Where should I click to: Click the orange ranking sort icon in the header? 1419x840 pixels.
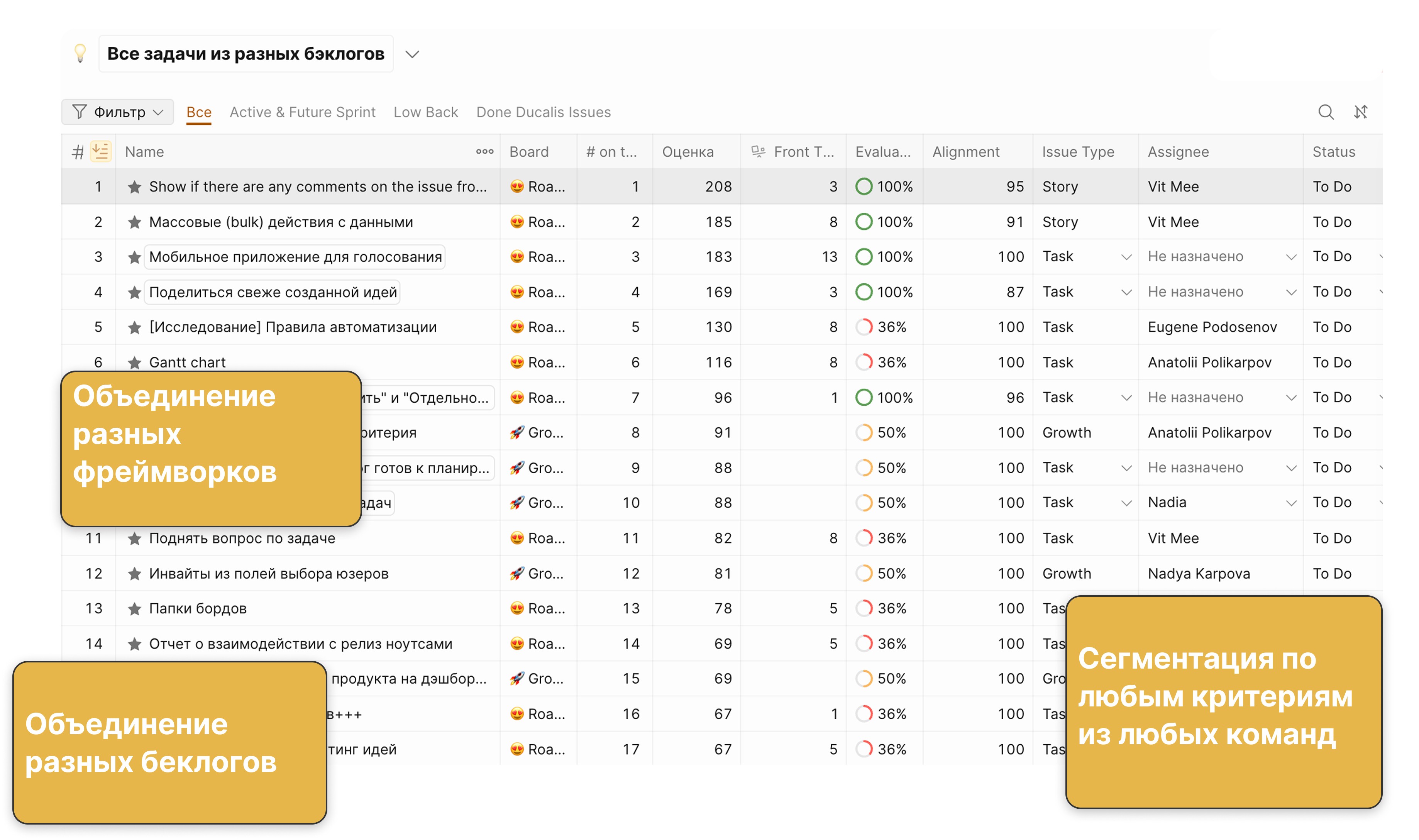[x=101, y=152]
